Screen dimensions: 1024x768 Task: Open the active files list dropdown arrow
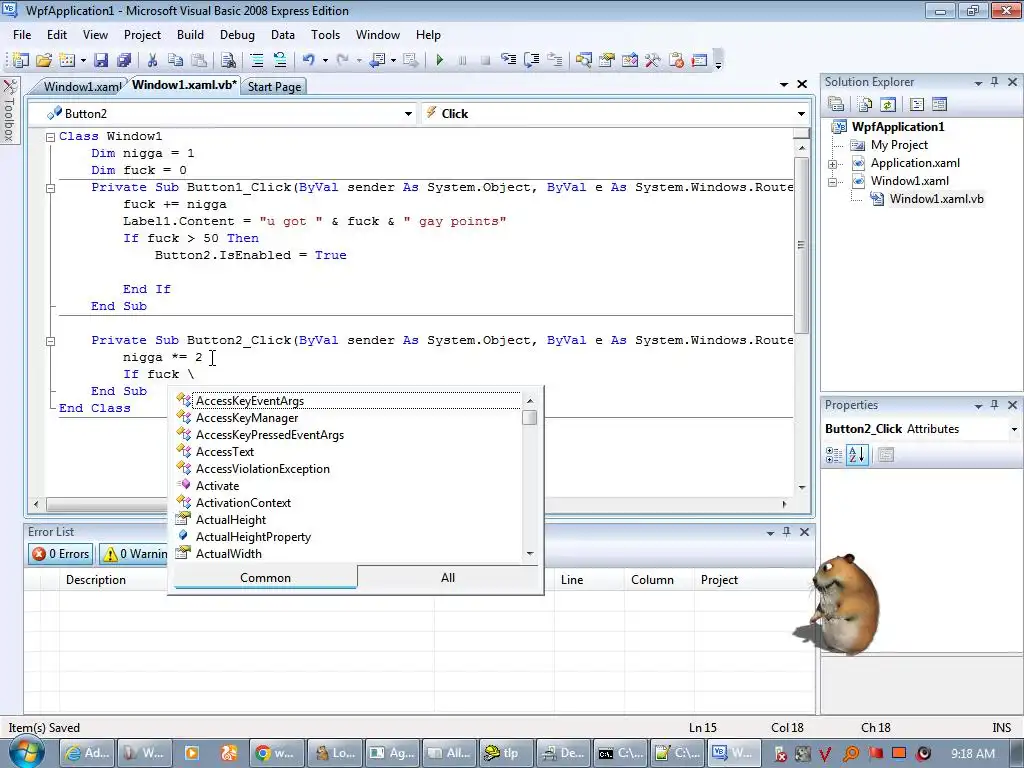784,84
